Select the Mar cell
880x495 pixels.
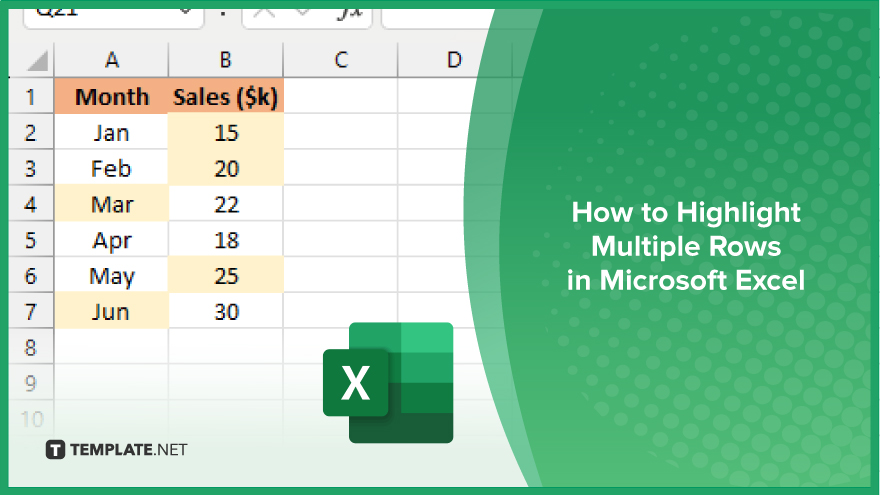(x=112, y=204)
